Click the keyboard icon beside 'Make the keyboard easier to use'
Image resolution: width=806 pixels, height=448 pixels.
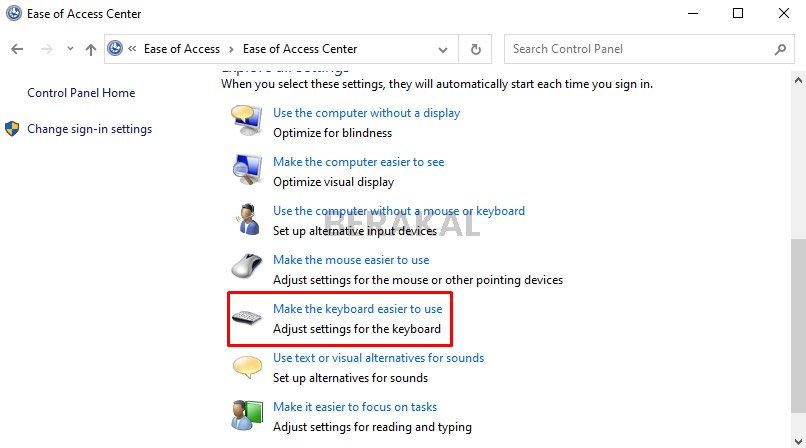pos(247,318)
